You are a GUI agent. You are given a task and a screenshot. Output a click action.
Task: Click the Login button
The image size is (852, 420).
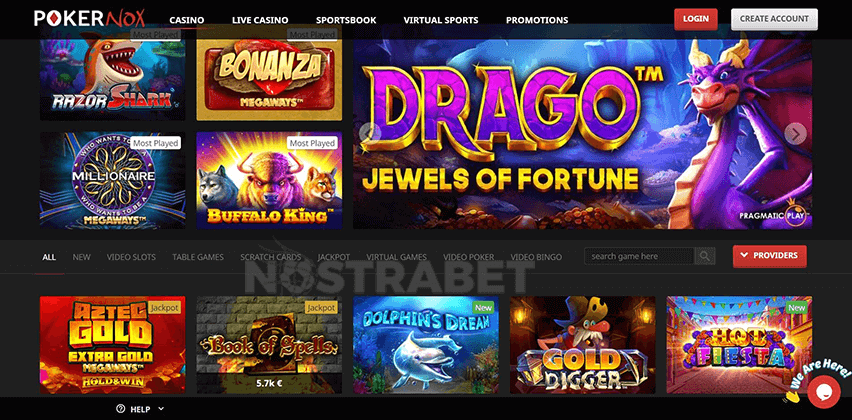[696, 19]
